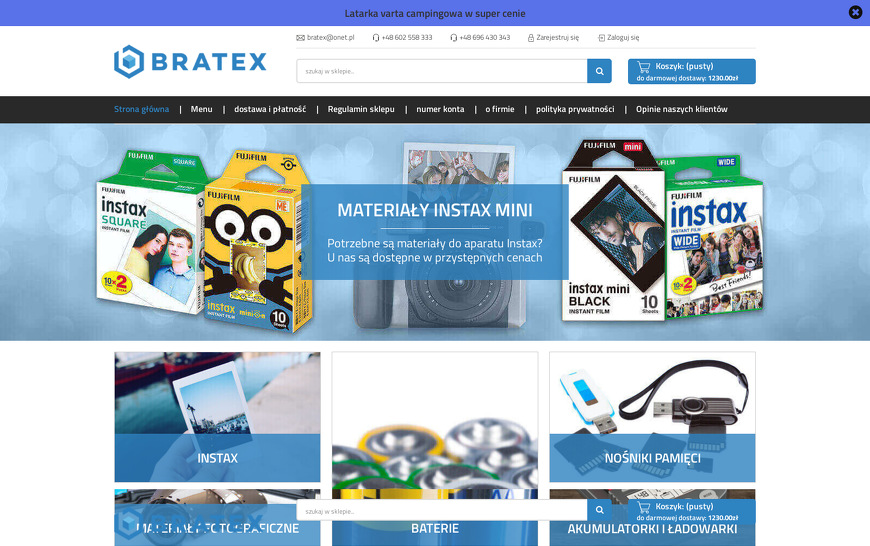Click the Instax Wide film box in banner
The image size is (870, 546).
coord(715,236)
